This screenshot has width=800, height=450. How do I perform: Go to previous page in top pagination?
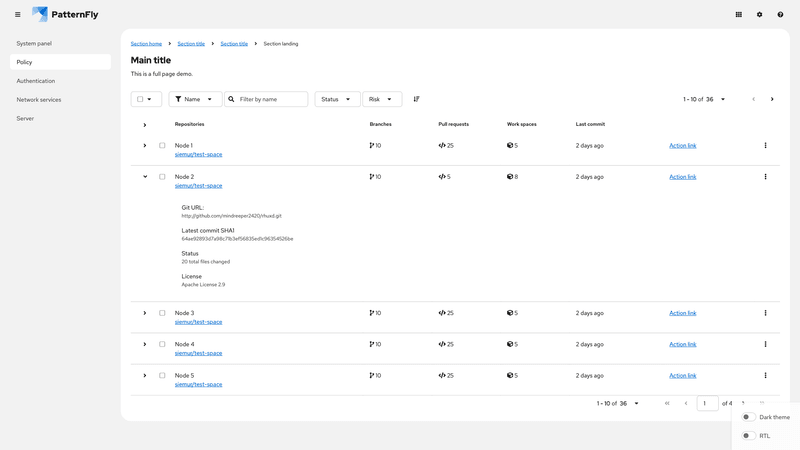coord(754,99)
